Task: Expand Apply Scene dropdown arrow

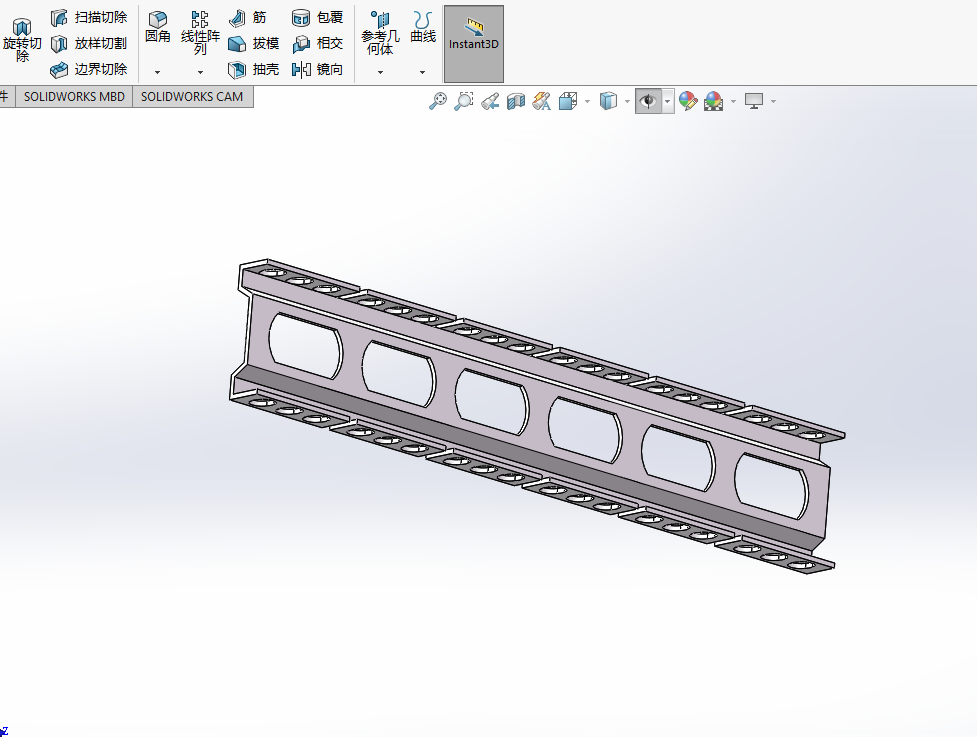Action: click(x=733, y=101)
